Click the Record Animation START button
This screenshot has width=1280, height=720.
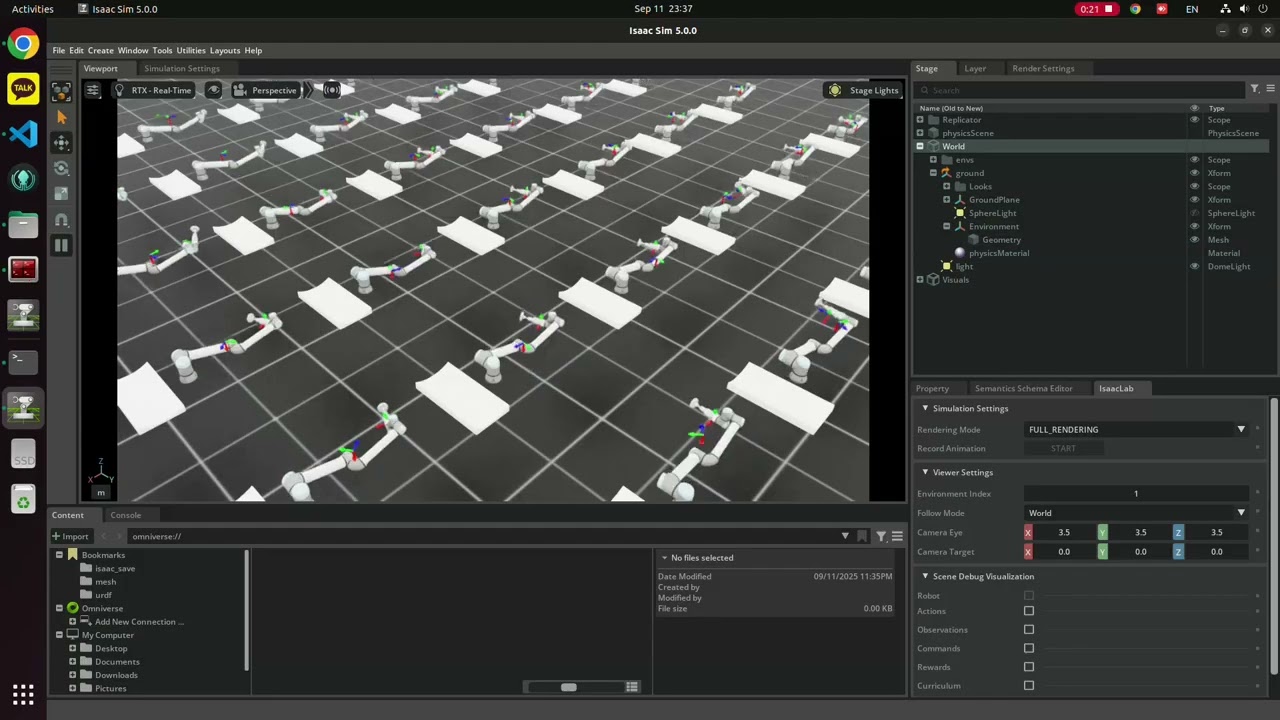pos(1063,448)
